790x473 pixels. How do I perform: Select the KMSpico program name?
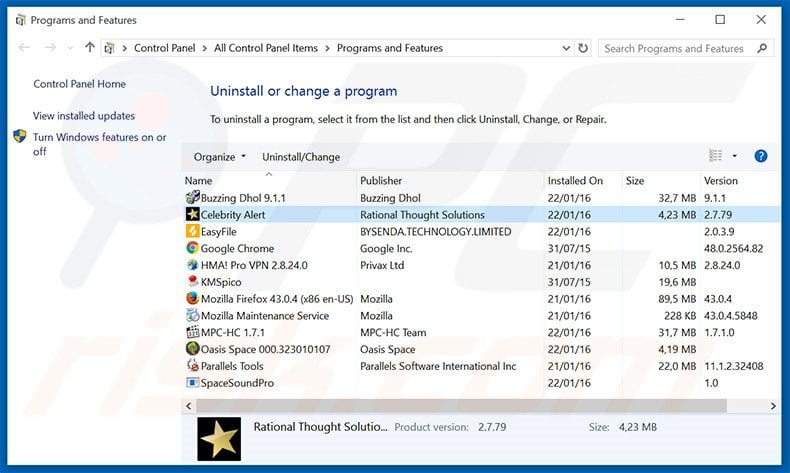point(221,282)
